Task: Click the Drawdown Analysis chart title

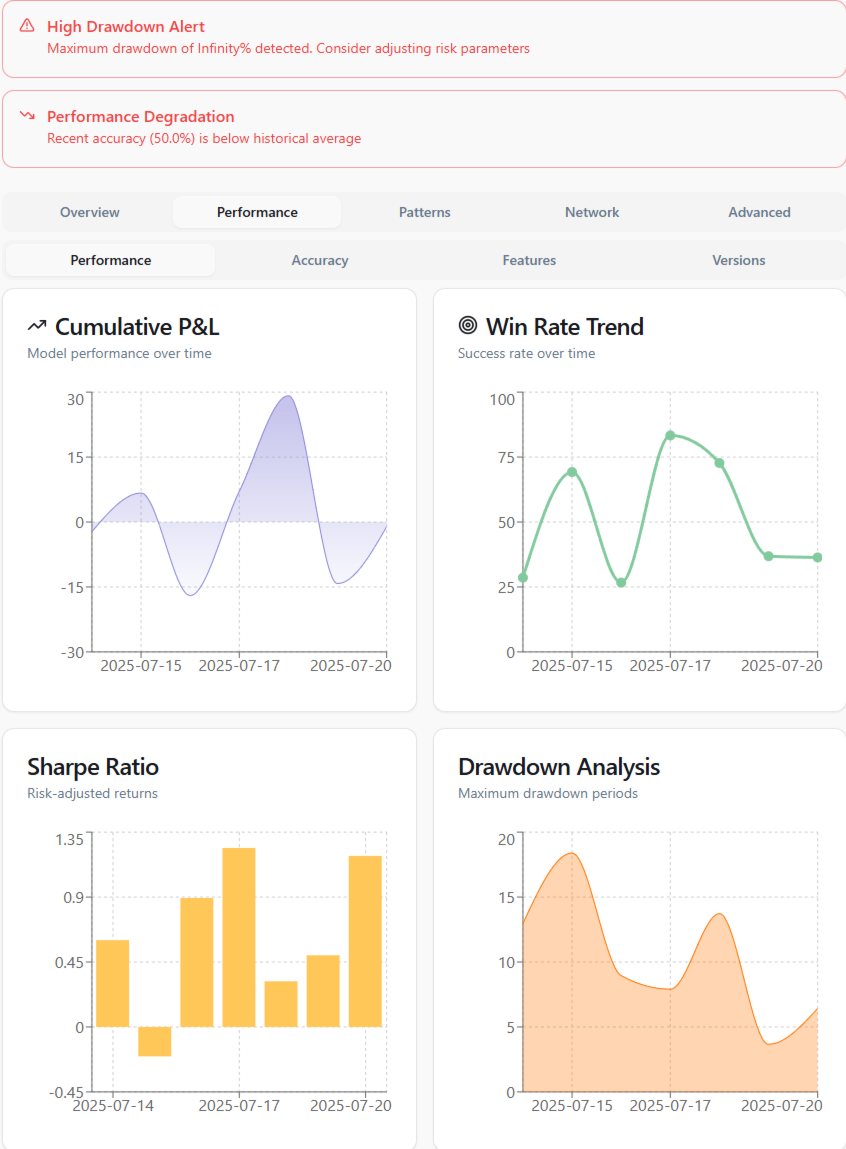Action: click(558, 767)
